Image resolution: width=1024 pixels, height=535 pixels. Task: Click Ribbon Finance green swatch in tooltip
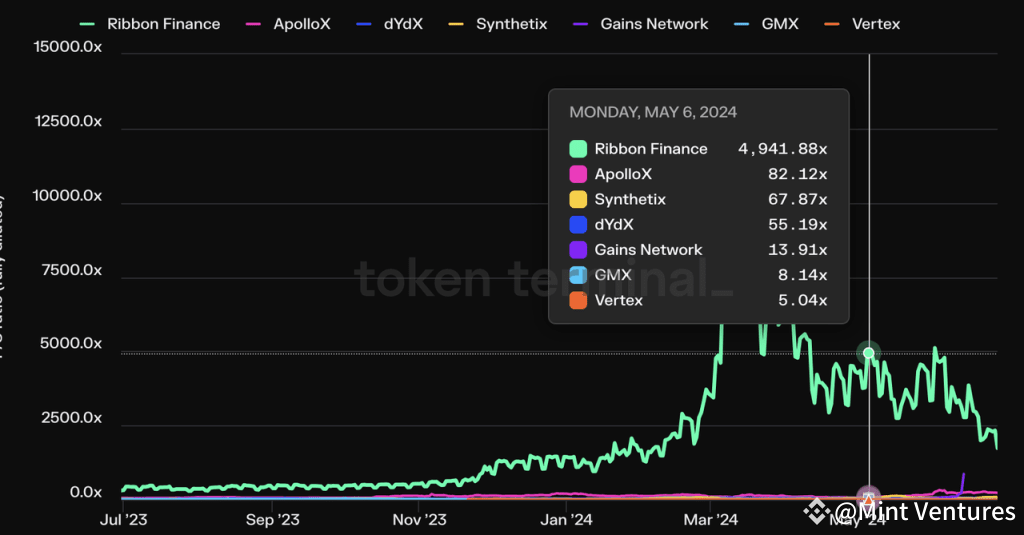(578, 149)
